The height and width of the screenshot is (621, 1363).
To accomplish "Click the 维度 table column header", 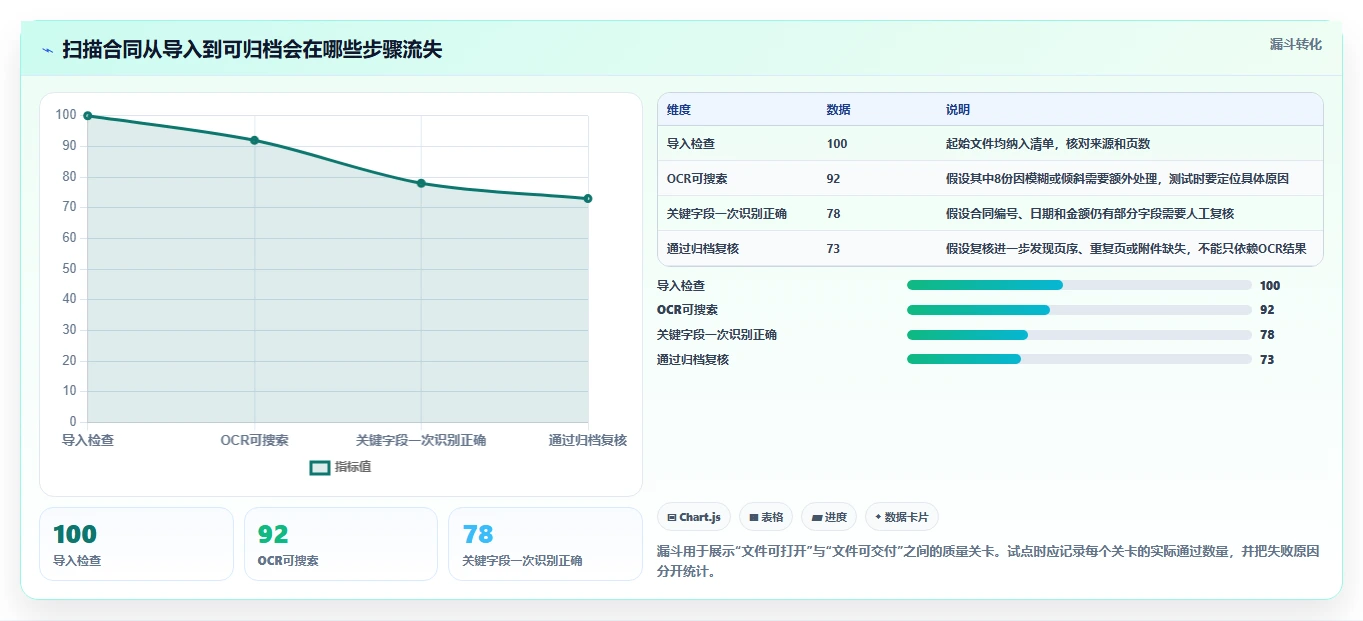I will pos(679,110).
